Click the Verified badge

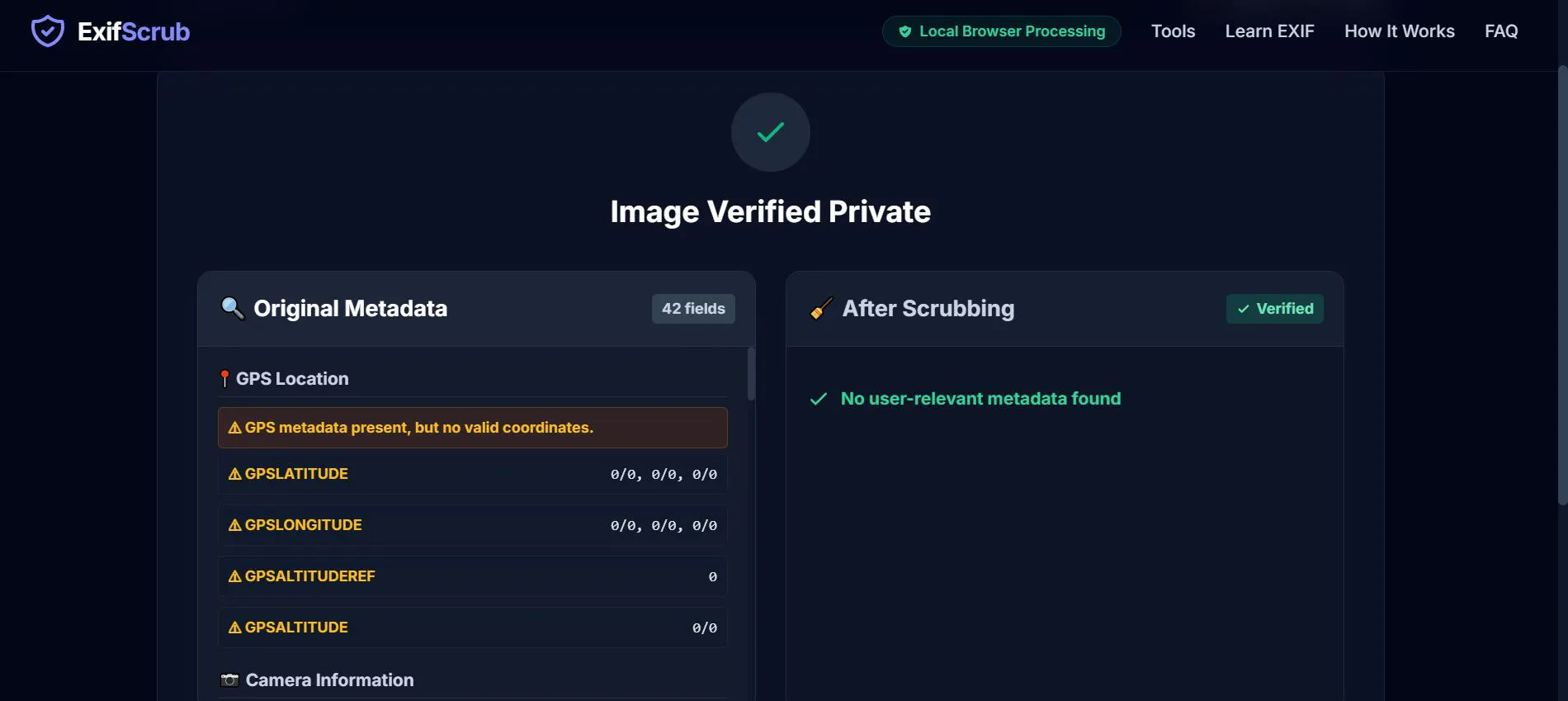[x=1275, y=309]
